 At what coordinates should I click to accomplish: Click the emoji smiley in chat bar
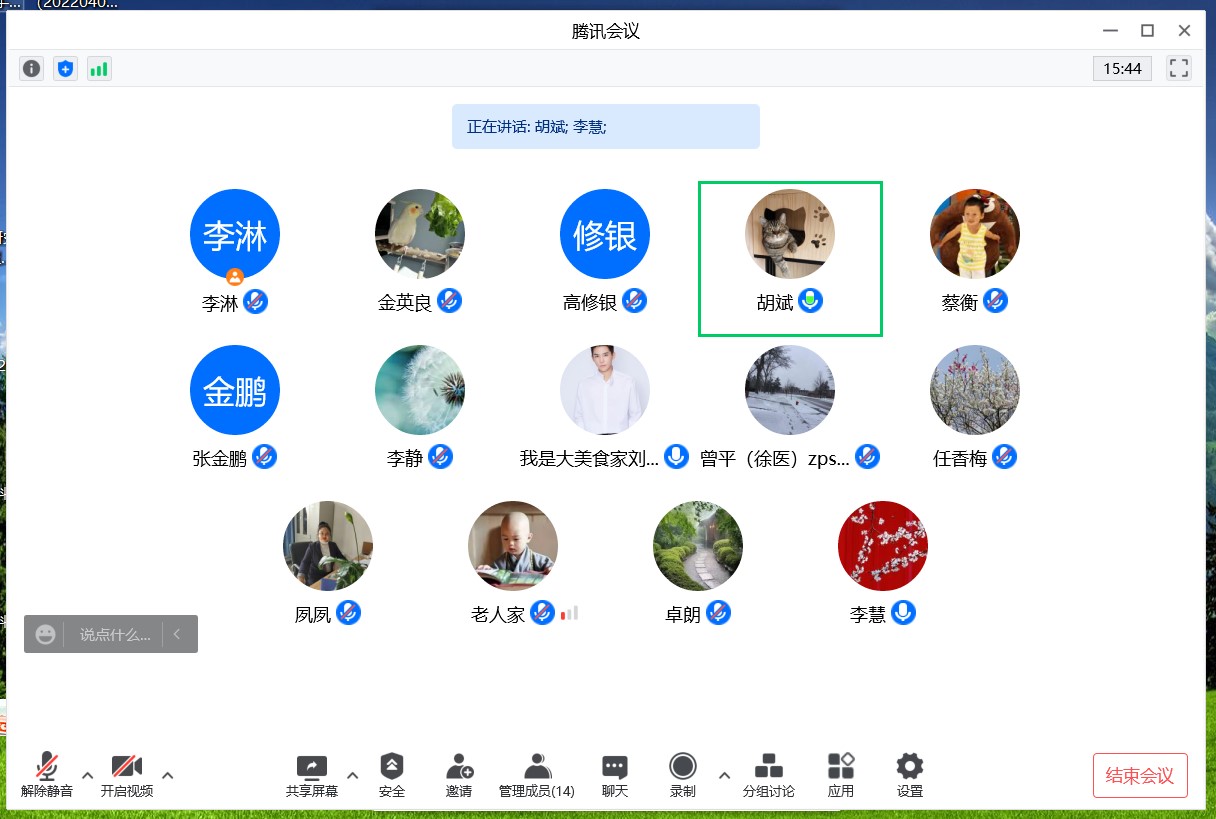[x=45, y=634]
